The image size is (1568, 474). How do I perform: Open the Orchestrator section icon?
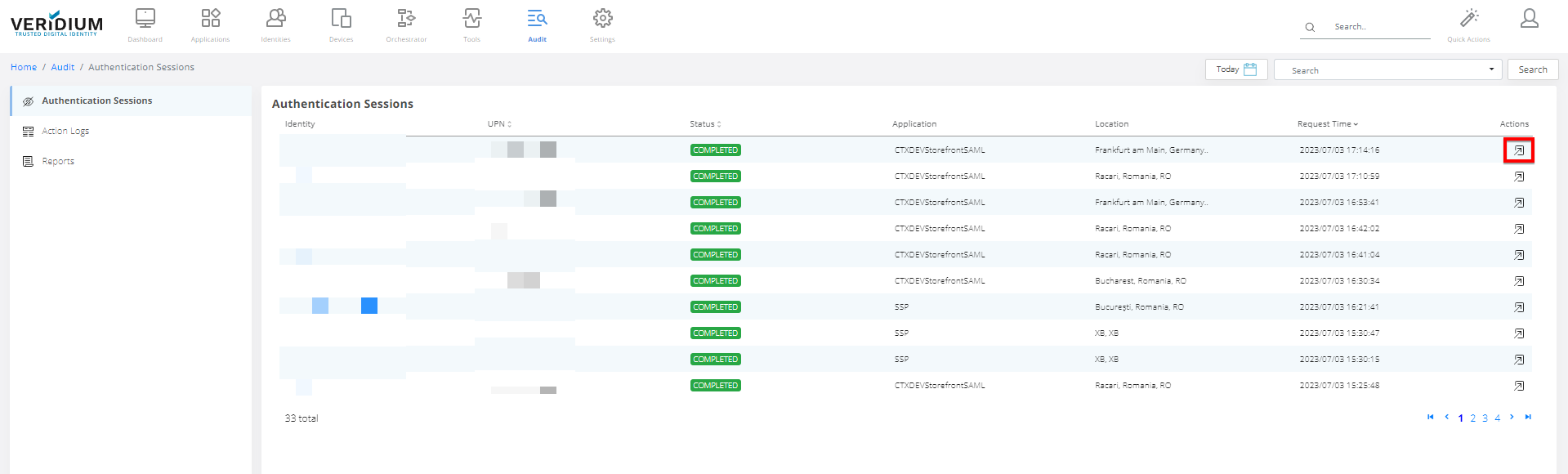pyautogui.click(x=406, y=19)
